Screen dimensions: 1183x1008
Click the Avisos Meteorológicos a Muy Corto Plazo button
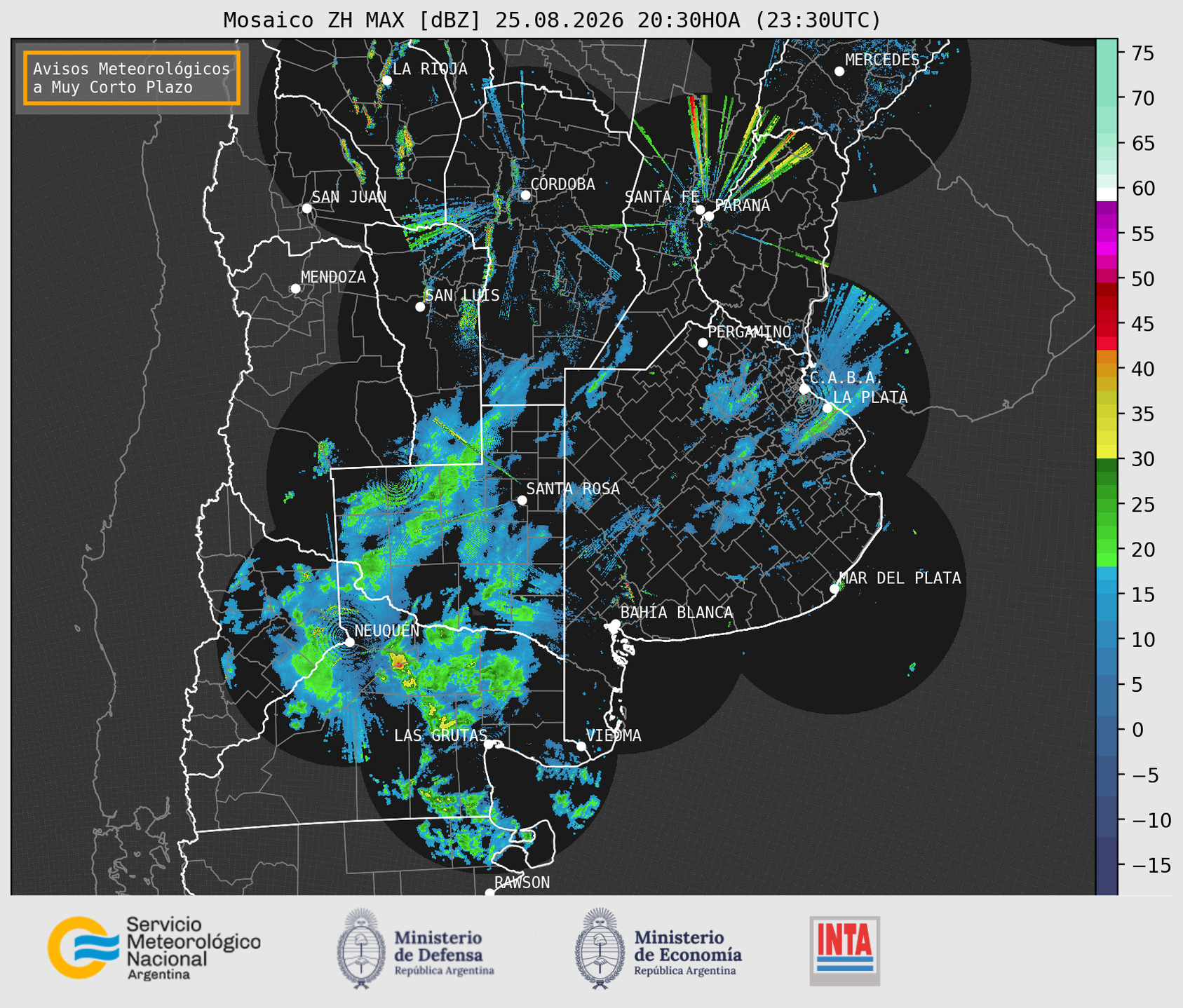pyautogui.click(x=132, y=78)
